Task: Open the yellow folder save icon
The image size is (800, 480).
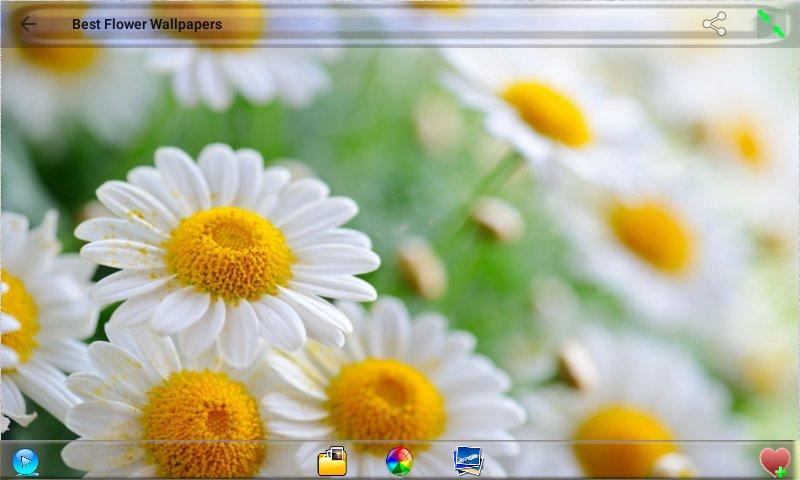Action: (x=332, y=461)
